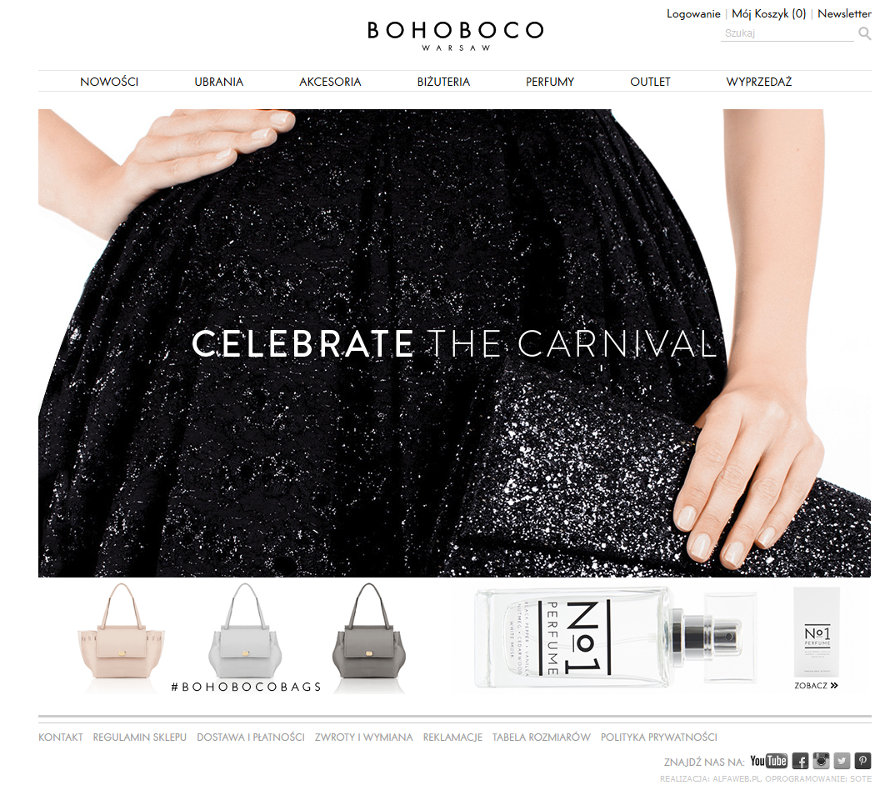Open the Facebook social icon
The width and height of the screenshot is (890, 800).
(800, 761)
